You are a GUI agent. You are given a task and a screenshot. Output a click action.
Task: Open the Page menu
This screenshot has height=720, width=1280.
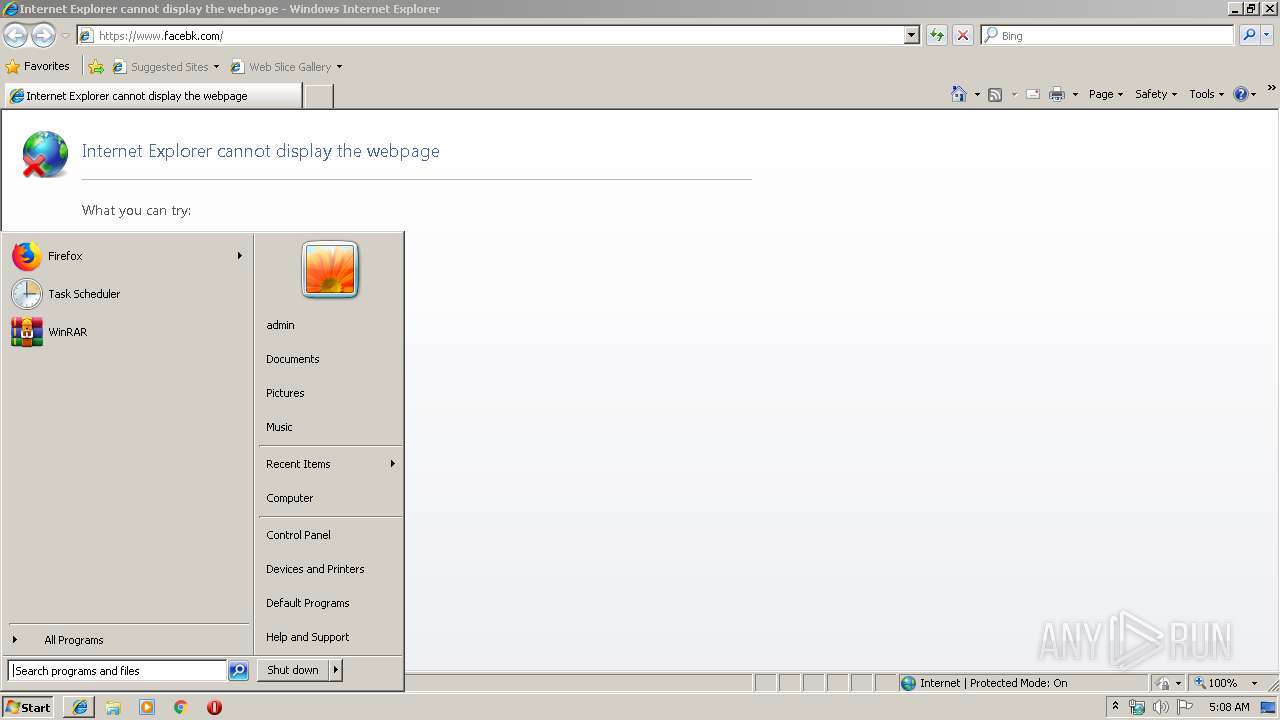(x=1106, y=94)
